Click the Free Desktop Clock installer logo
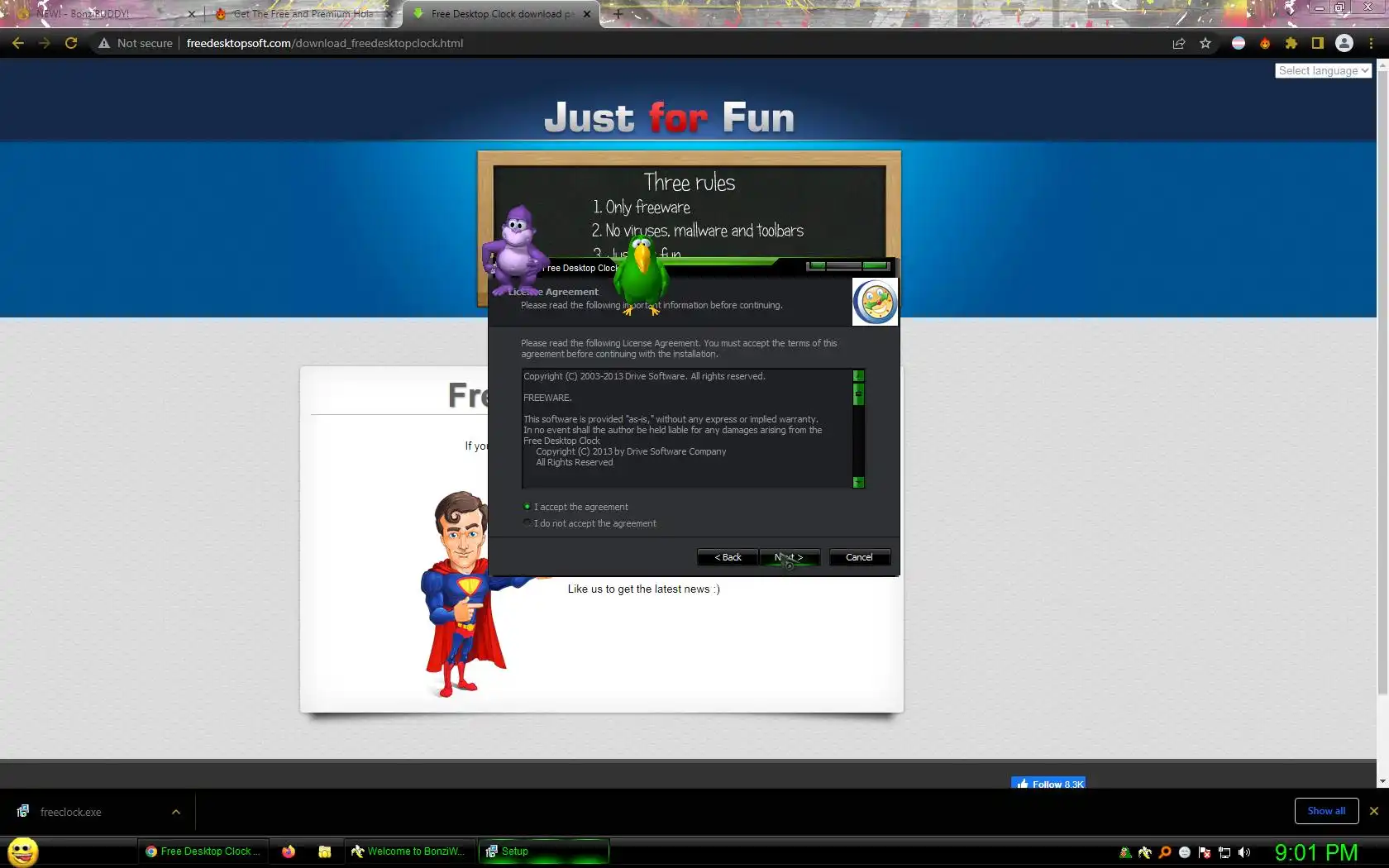Viewport: 1389px width, 868px height. pos(875,302)
